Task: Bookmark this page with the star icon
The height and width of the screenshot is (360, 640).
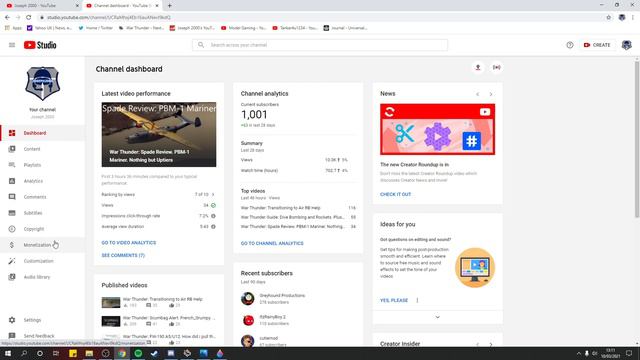Action: (609, 18)
